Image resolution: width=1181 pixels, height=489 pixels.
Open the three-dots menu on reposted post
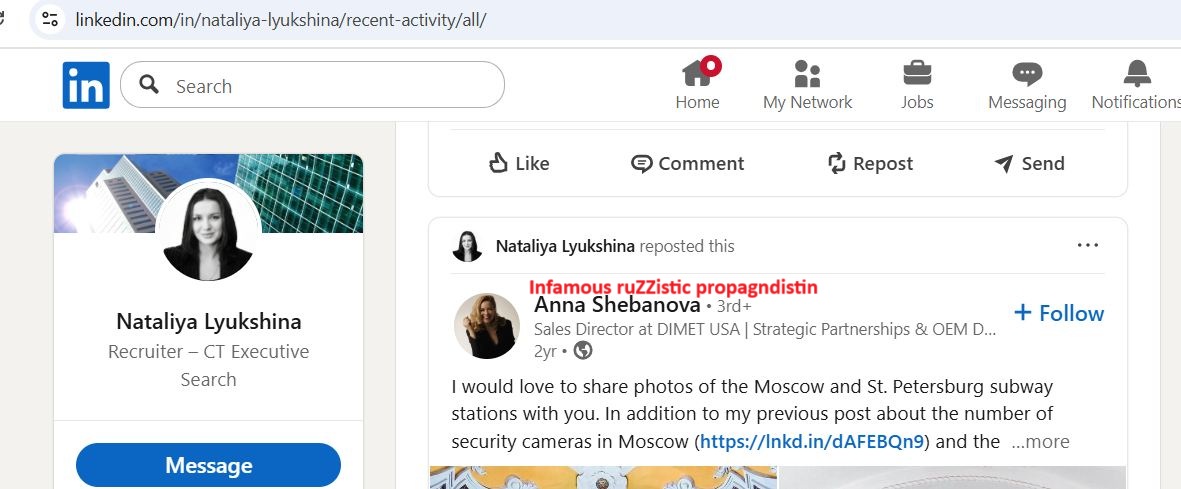tap(1088, 245)
